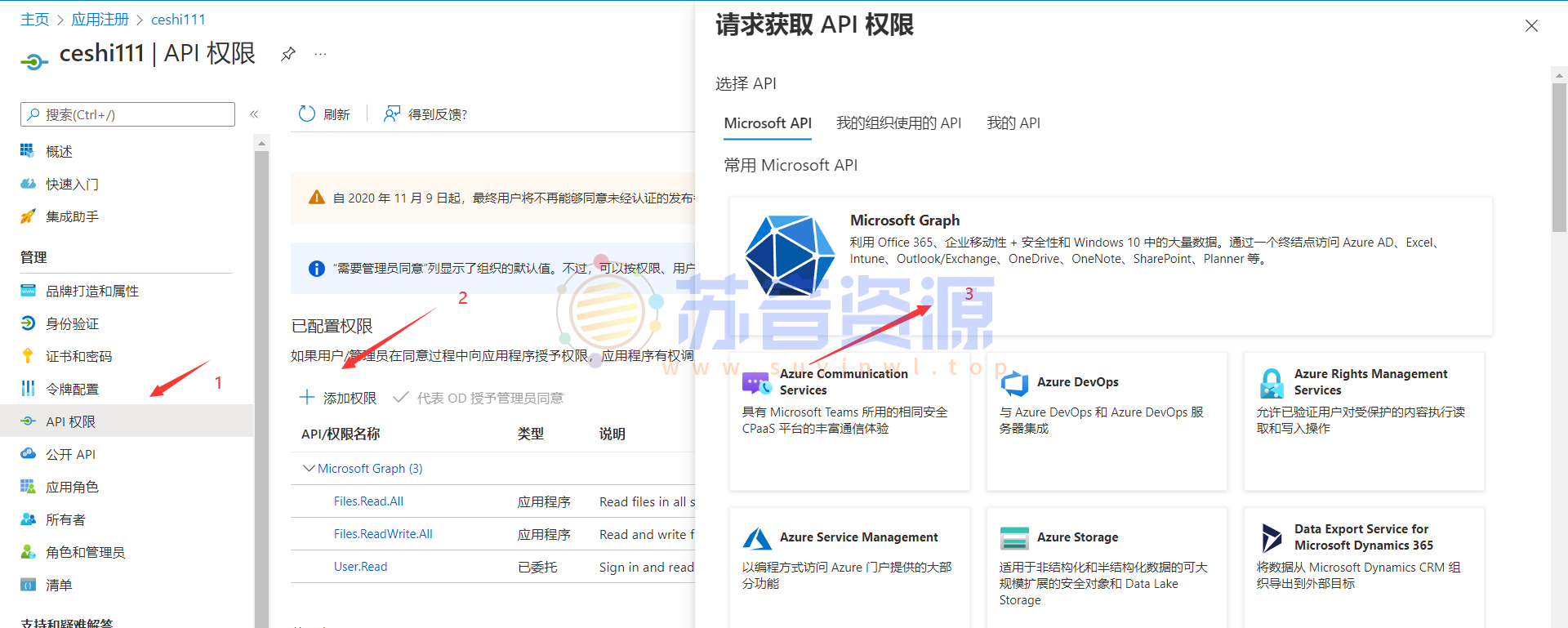Click the Azure Storage icon
This screenshot has height=628, width=1568.
1014,538
